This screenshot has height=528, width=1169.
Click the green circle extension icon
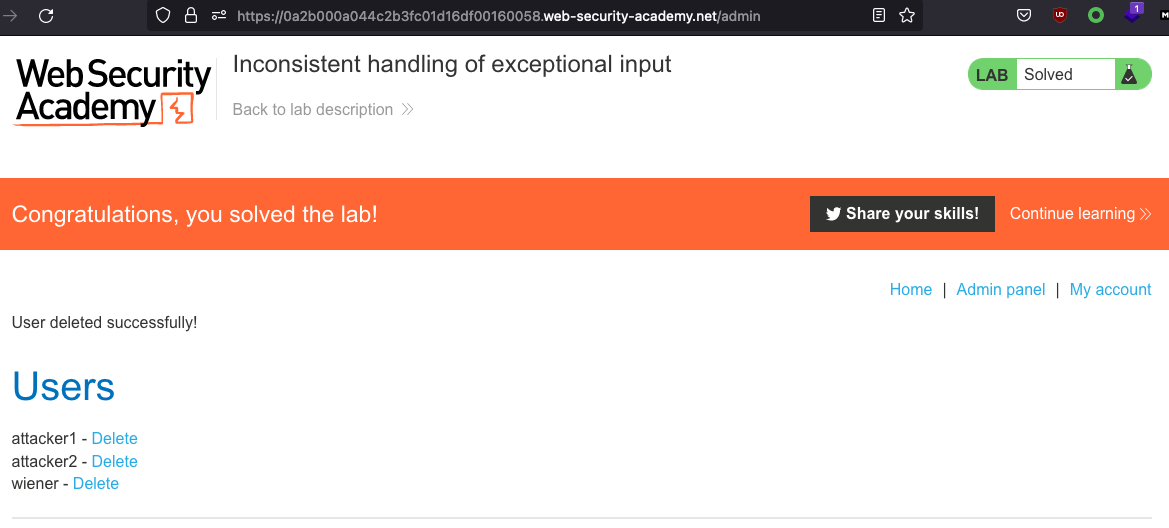point(1096,16)
